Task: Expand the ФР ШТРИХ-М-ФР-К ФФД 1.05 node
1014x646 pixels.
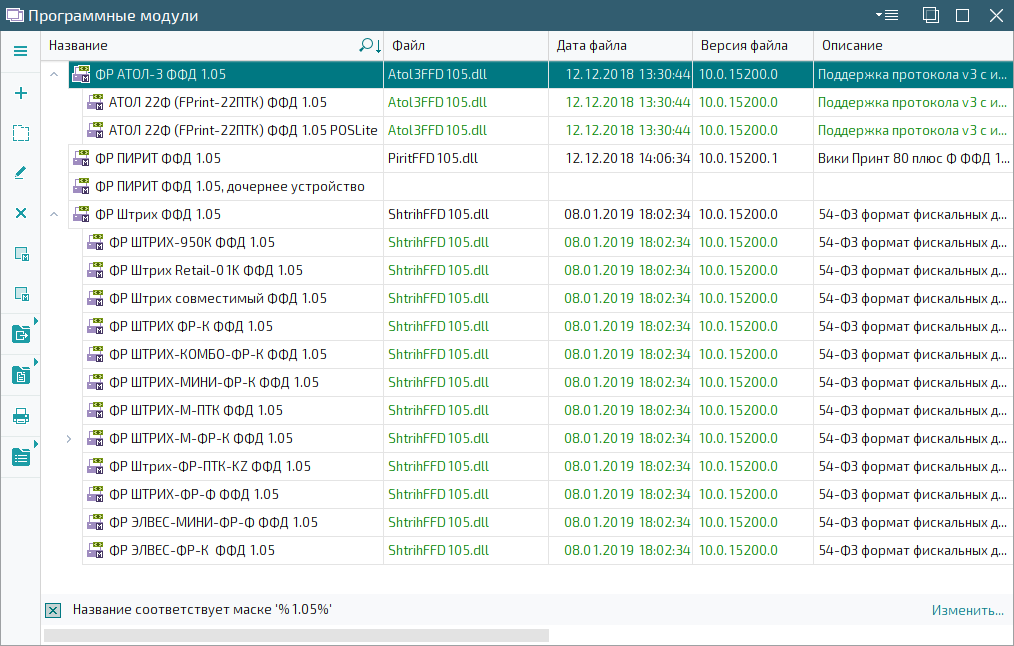Action: [68, 438]
